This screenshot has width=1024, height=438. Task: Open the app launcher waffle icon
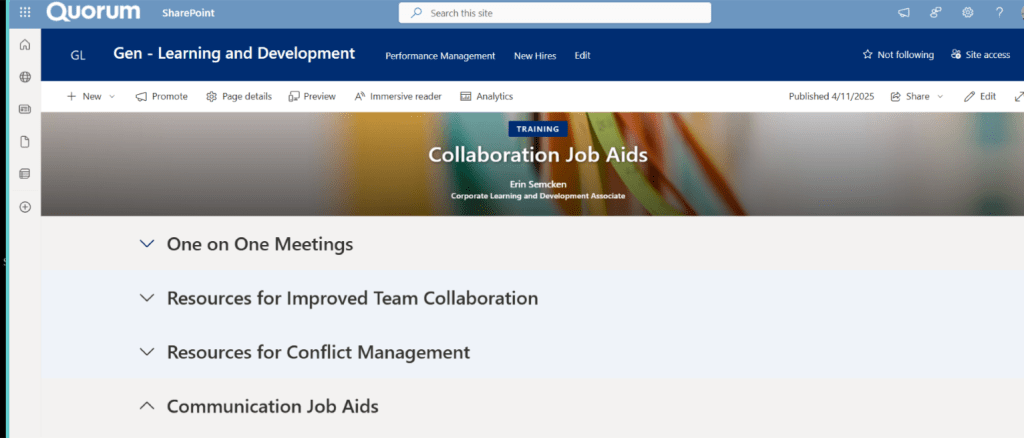(25, 13)
